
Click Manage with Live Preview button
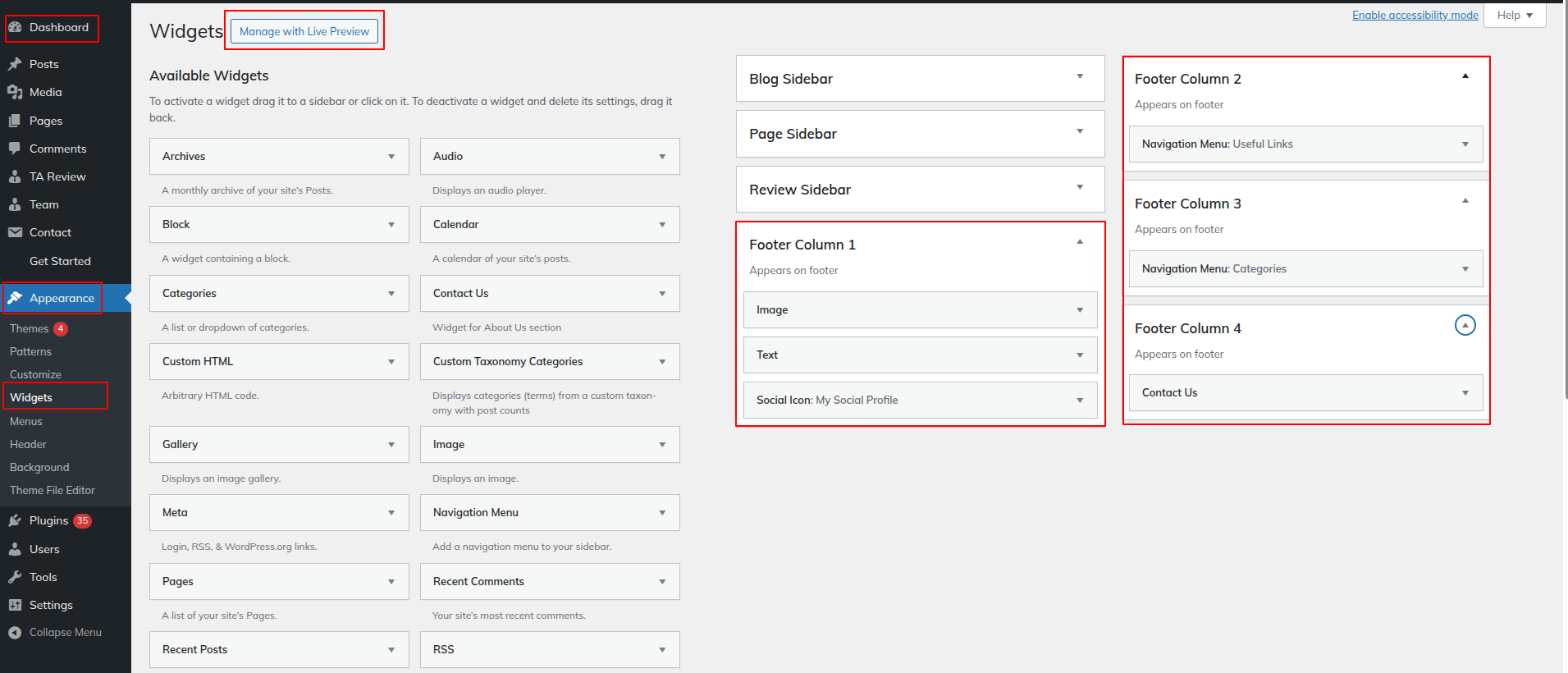click(304, 31)
